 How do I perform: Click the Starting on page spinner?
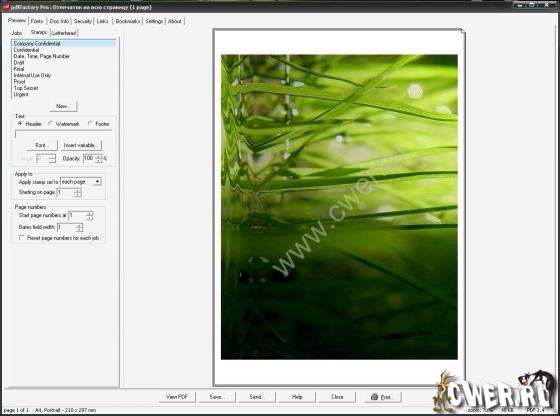(x=77, y=192)
